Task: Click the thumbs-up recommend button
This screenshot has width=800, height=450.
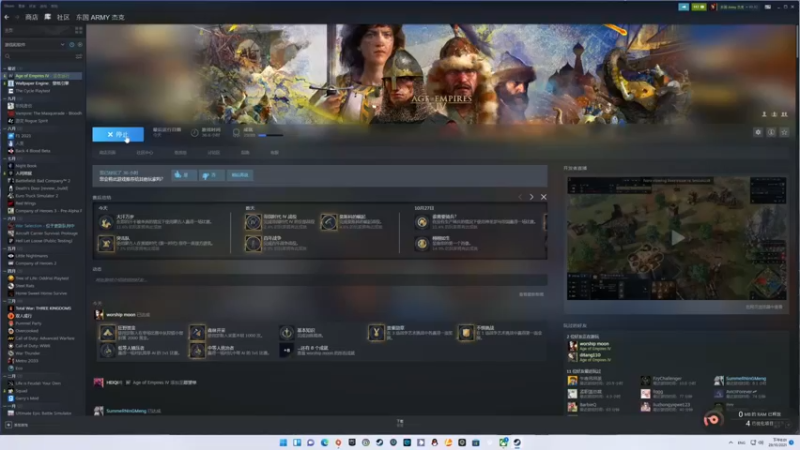Action: pos(183,175)
